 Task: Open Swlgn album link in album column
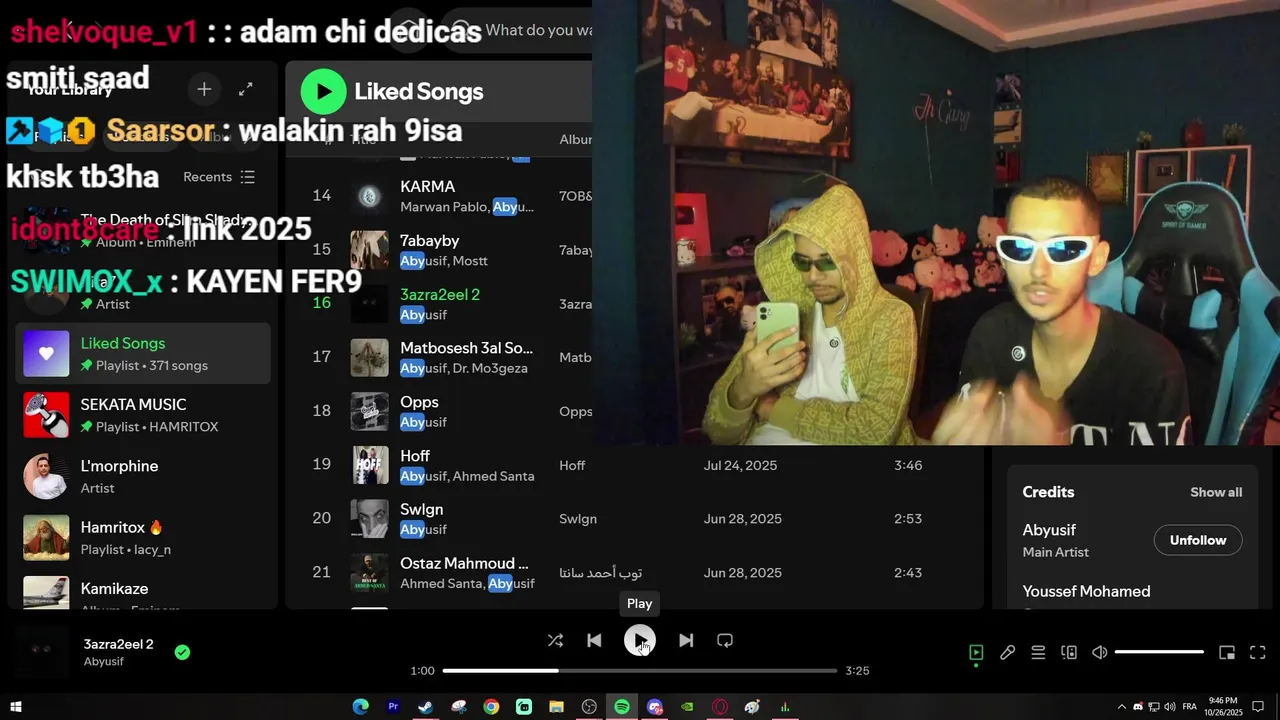point(578,519)
